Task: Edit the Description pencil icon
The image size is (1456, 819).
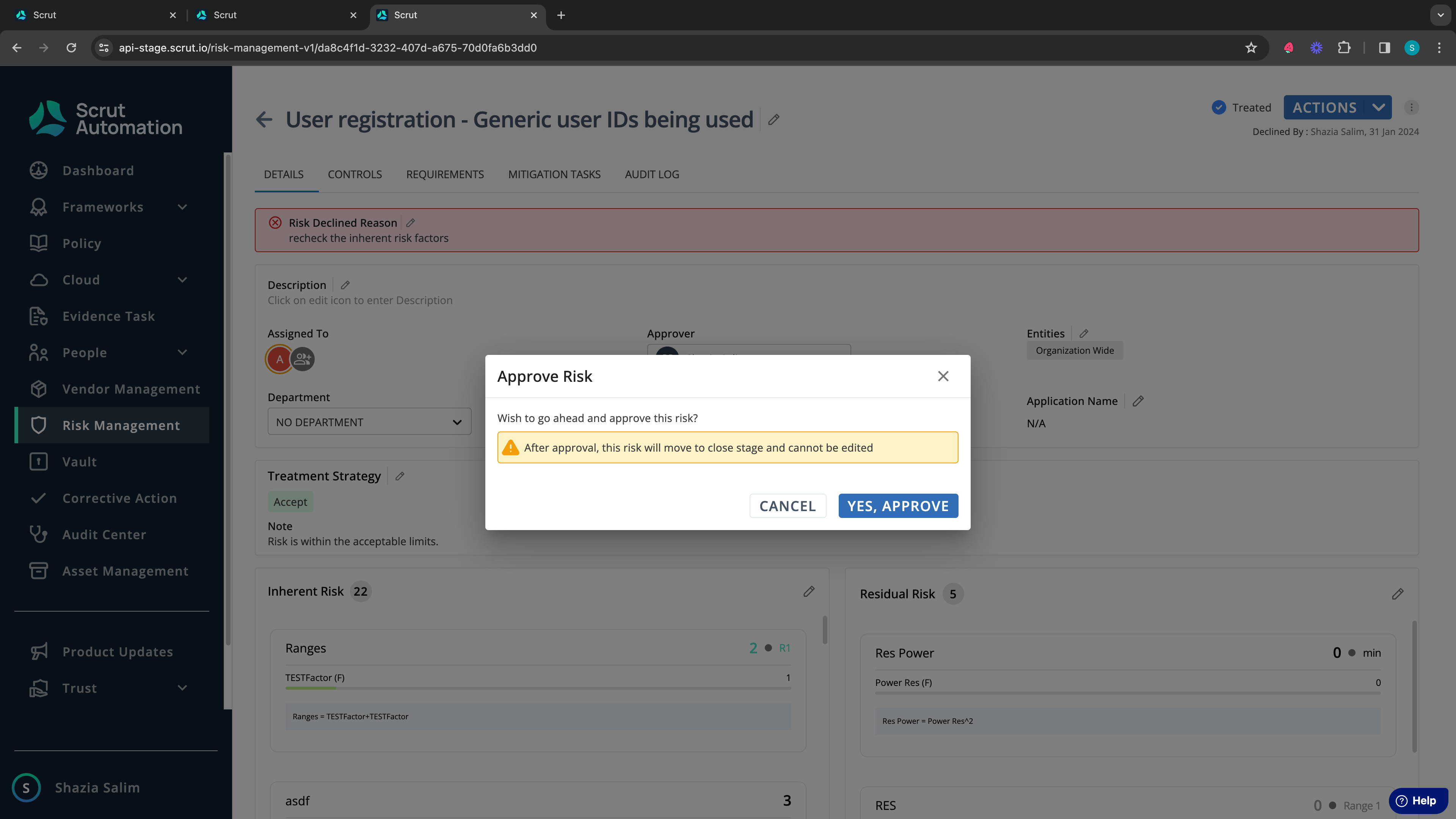Action: 345,285
